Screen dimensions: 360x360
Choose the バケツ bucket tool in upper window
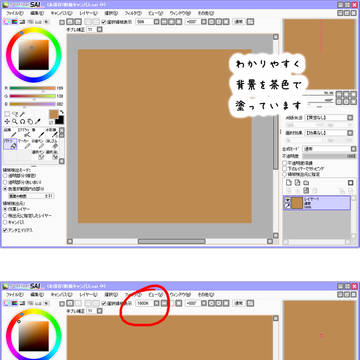coord(10,144)
